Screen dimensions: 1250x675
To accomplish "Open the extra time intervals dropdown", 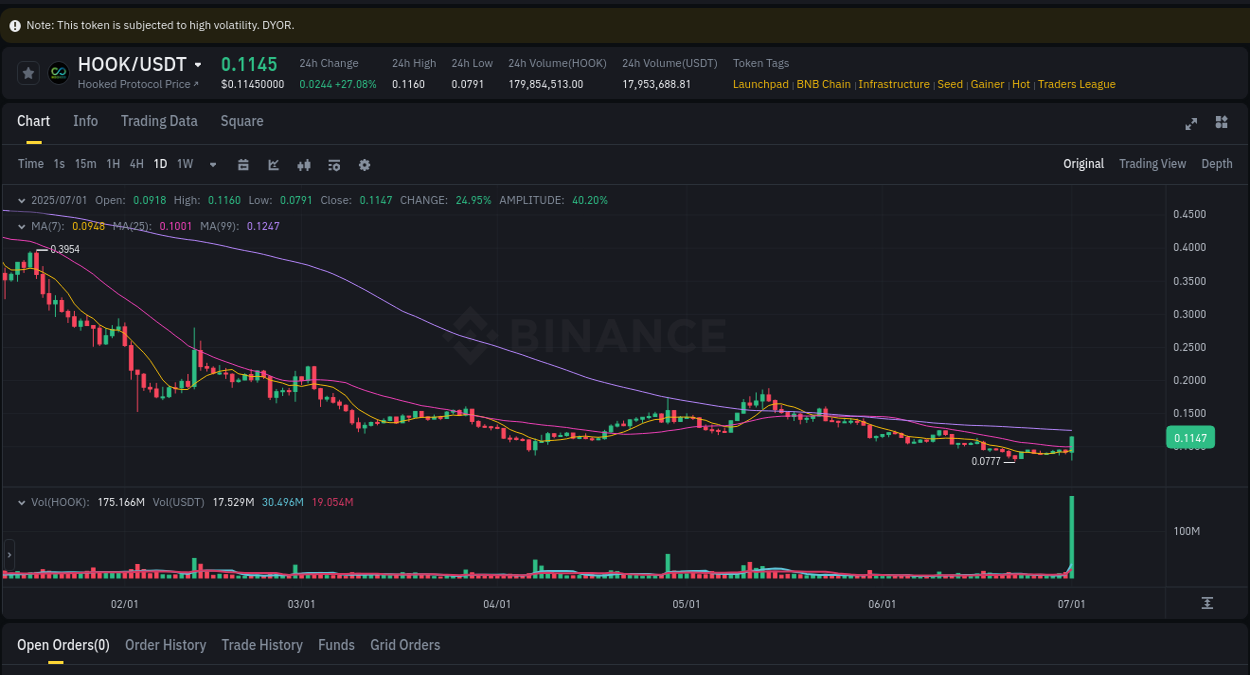I will click(x=212, y=164).
